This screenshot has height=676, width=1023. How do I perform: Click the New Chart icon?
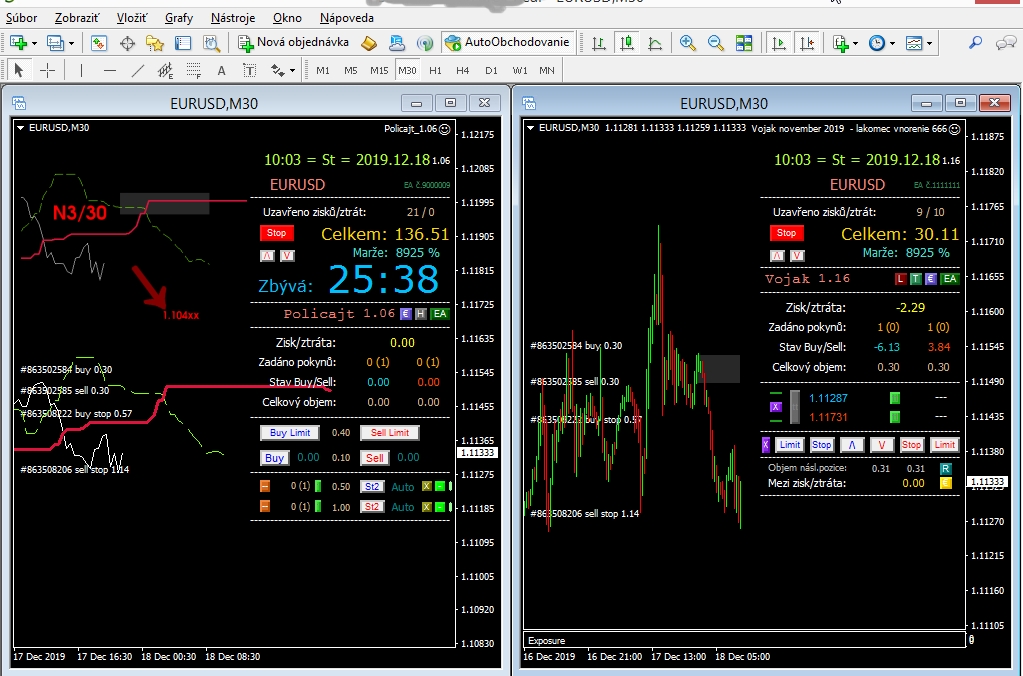[x=18, y=43]
